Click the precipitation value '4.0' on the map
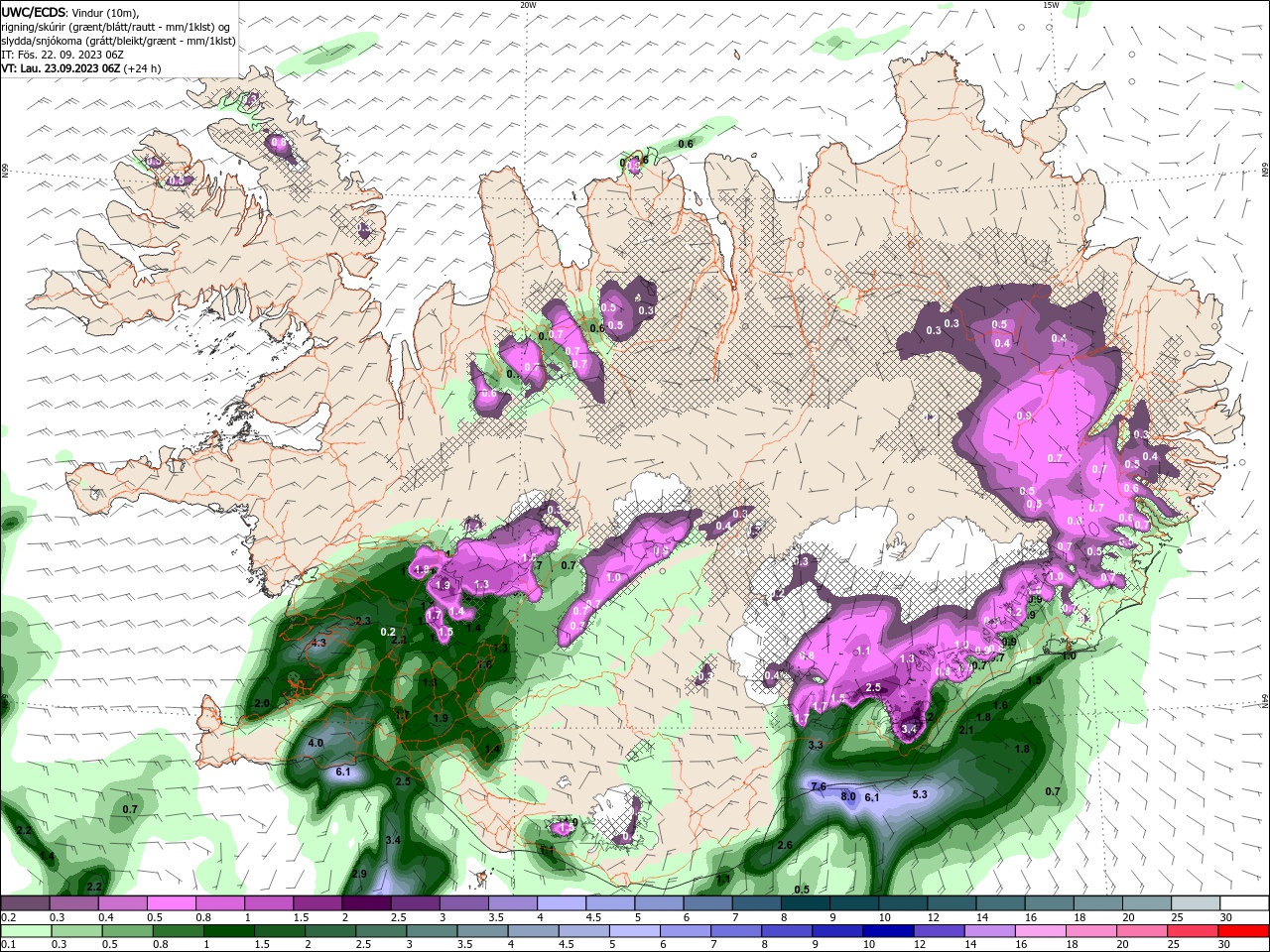The width and height of the screenshot is (1270, 952). pyautogui.click(x=316, y=743)
